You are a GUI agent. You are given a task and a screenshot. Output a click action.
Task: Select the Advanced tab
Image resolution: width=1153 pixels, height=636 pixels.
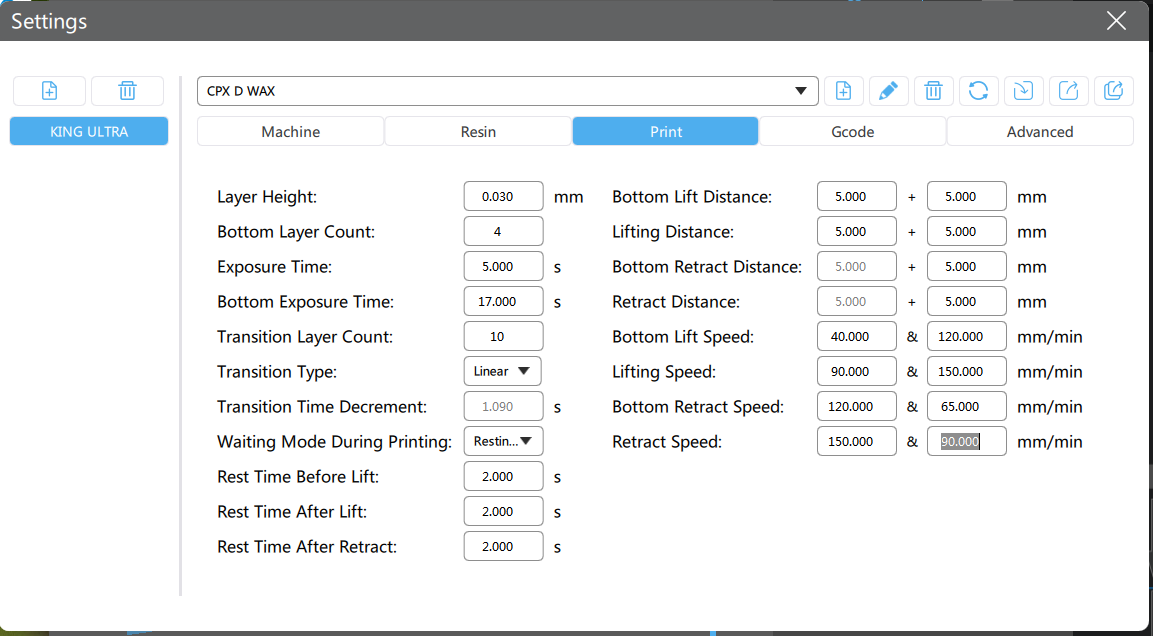[1039, 132]
